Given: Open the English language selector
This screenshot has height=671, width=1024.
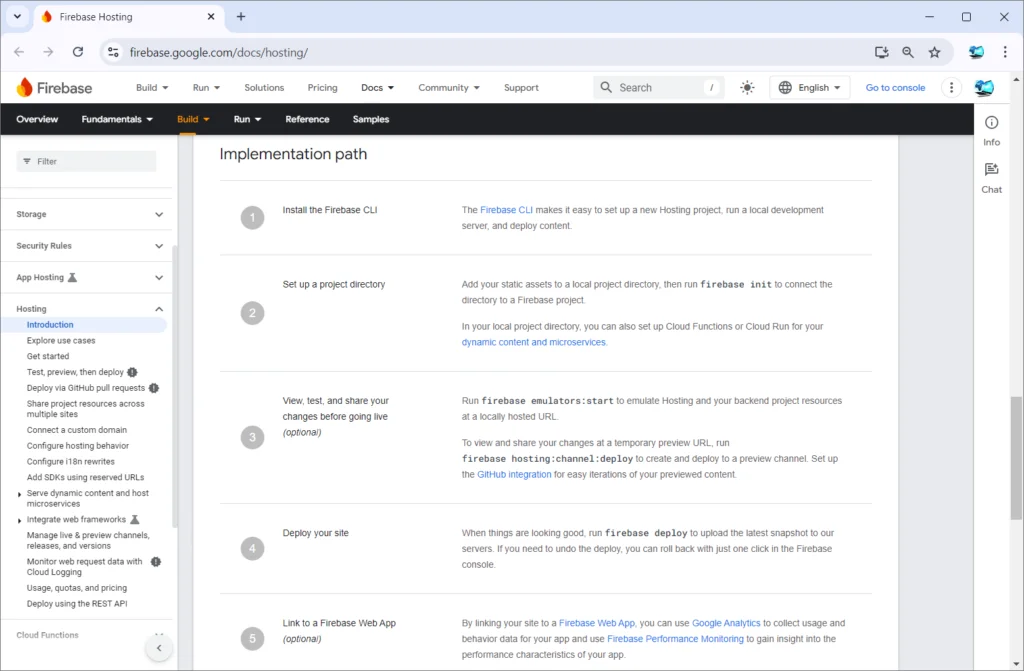Looking at the screenshot, I should click(810, 88).
